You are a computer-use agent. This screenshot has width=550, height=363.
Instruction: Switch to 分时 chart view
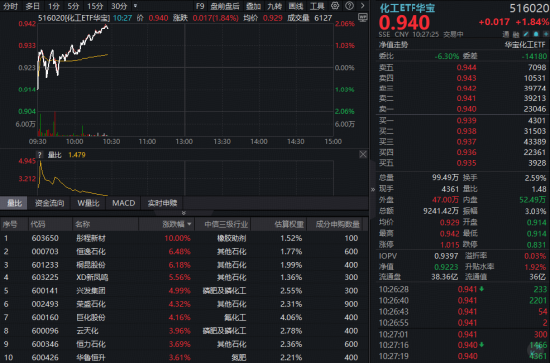pos(10,6)
